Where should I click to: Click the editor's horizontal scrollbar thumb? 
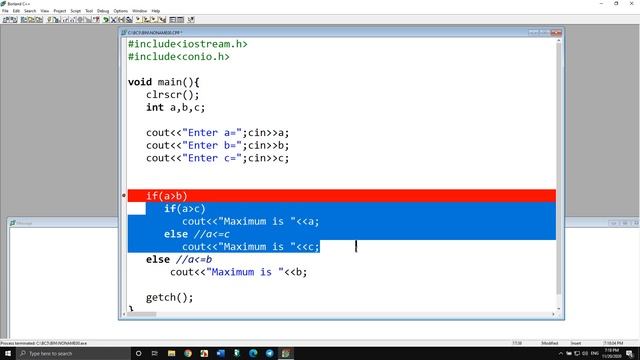tap(143, 314)
